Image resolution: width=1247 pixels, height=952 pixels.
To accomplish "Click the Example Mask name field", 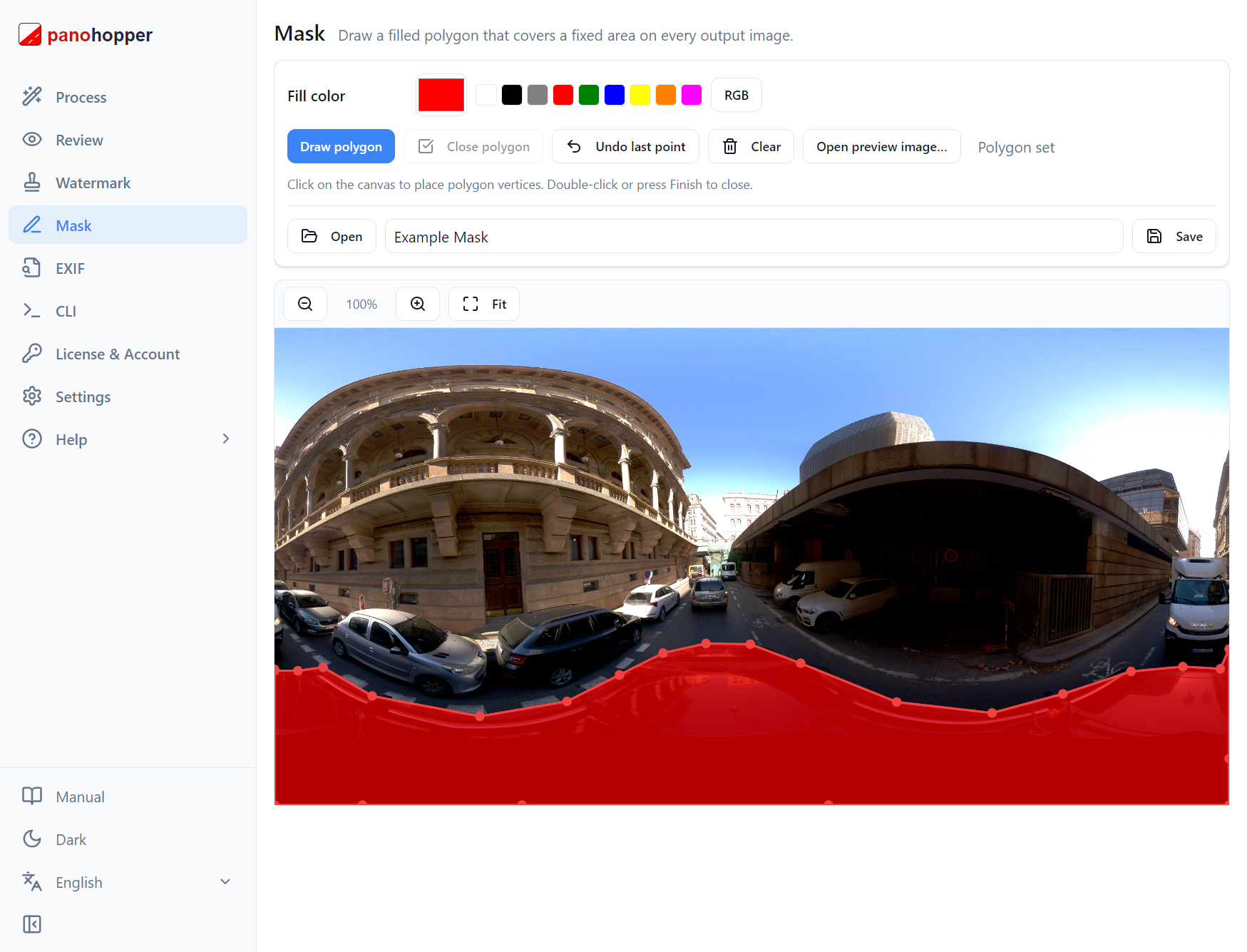I will [x=754, y=236].
